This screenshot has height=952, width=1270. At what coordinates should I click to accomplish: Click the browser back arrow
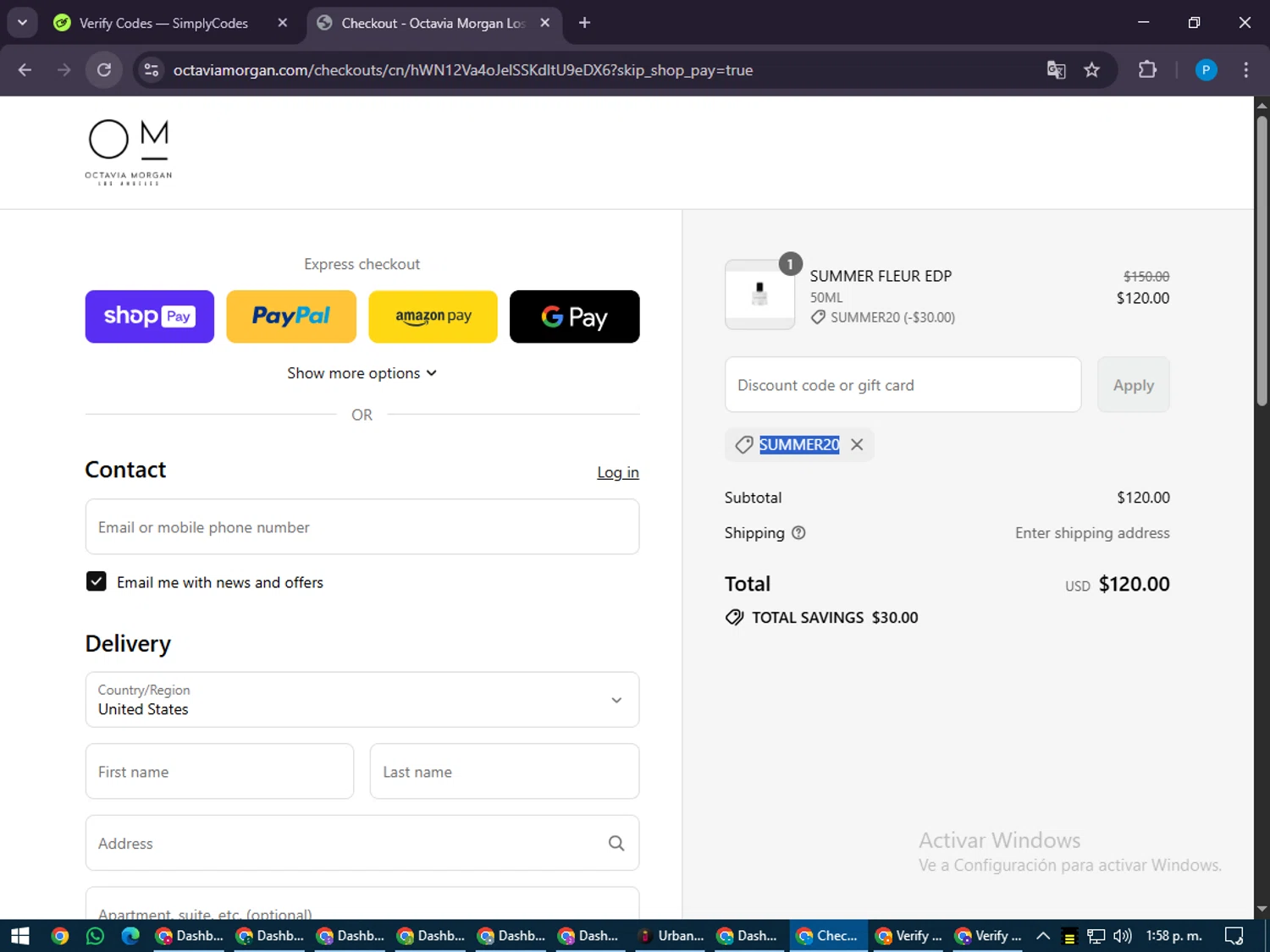pos(25,70)
